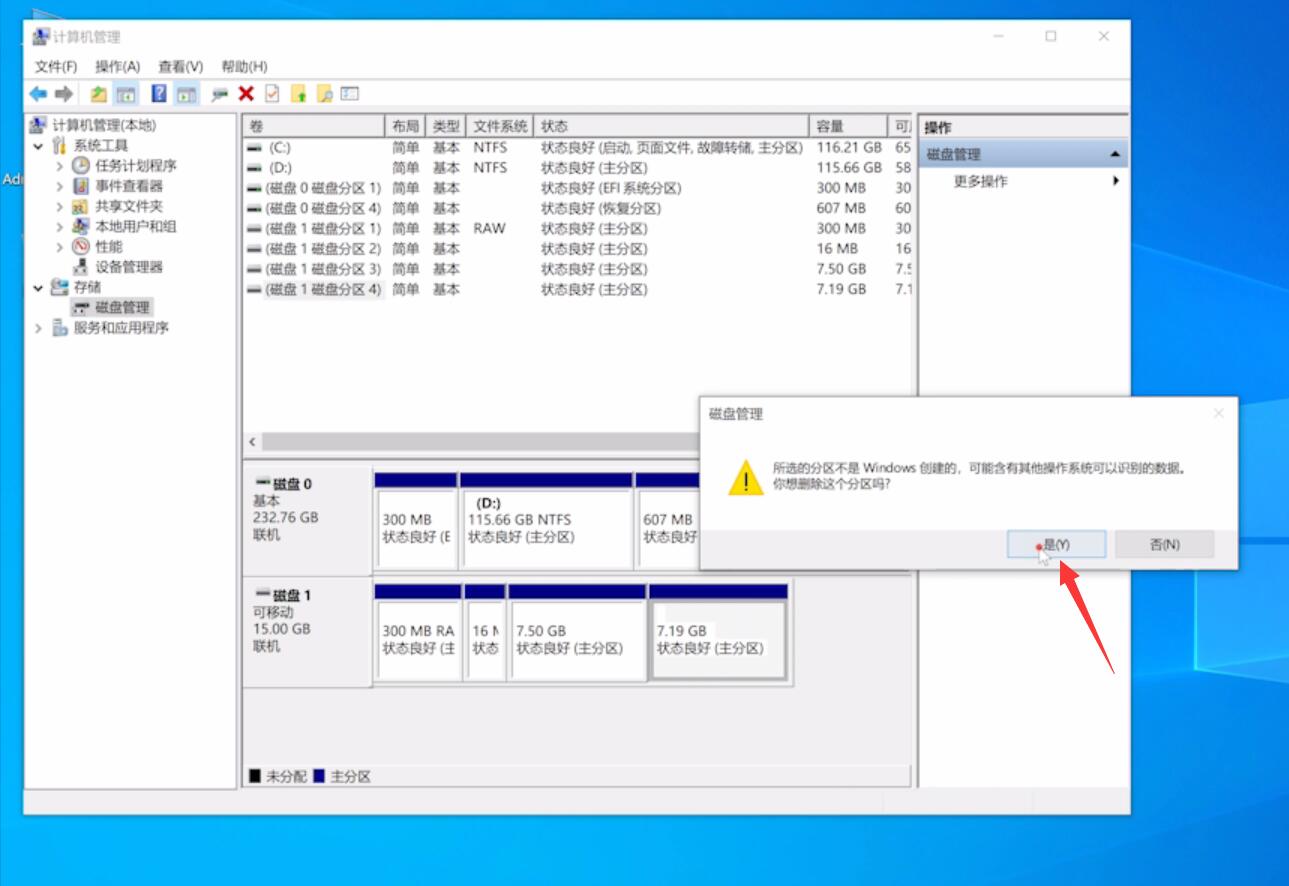
Task: Sort by the 容量 column header
Action: pyautogui.click(x=848, y=126)
